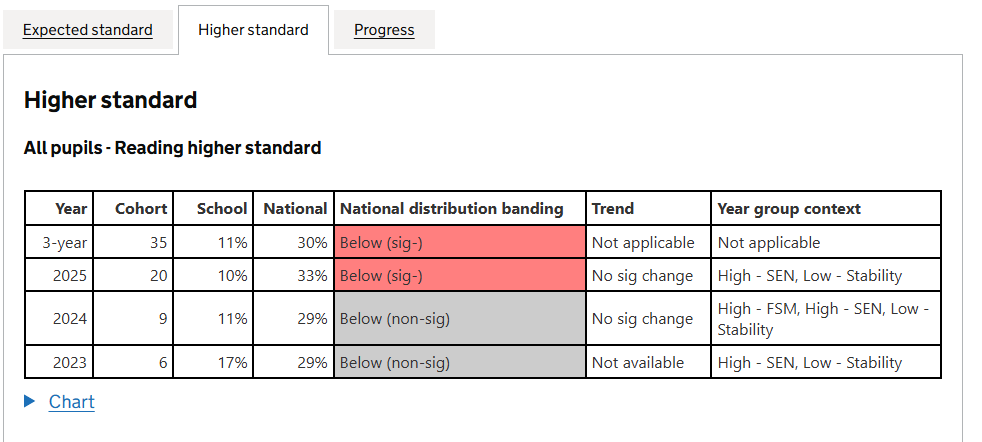The height and width of the screenshot is (442, 982).
Task: Click the Cohort column header
Action: (141, 209)
